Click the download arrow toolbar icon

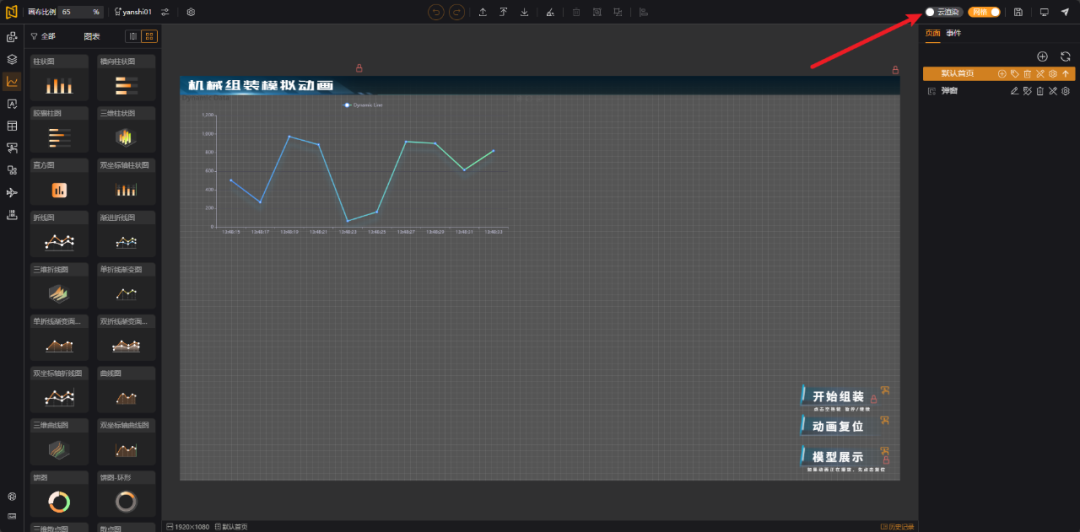click(x=525, y=12)
